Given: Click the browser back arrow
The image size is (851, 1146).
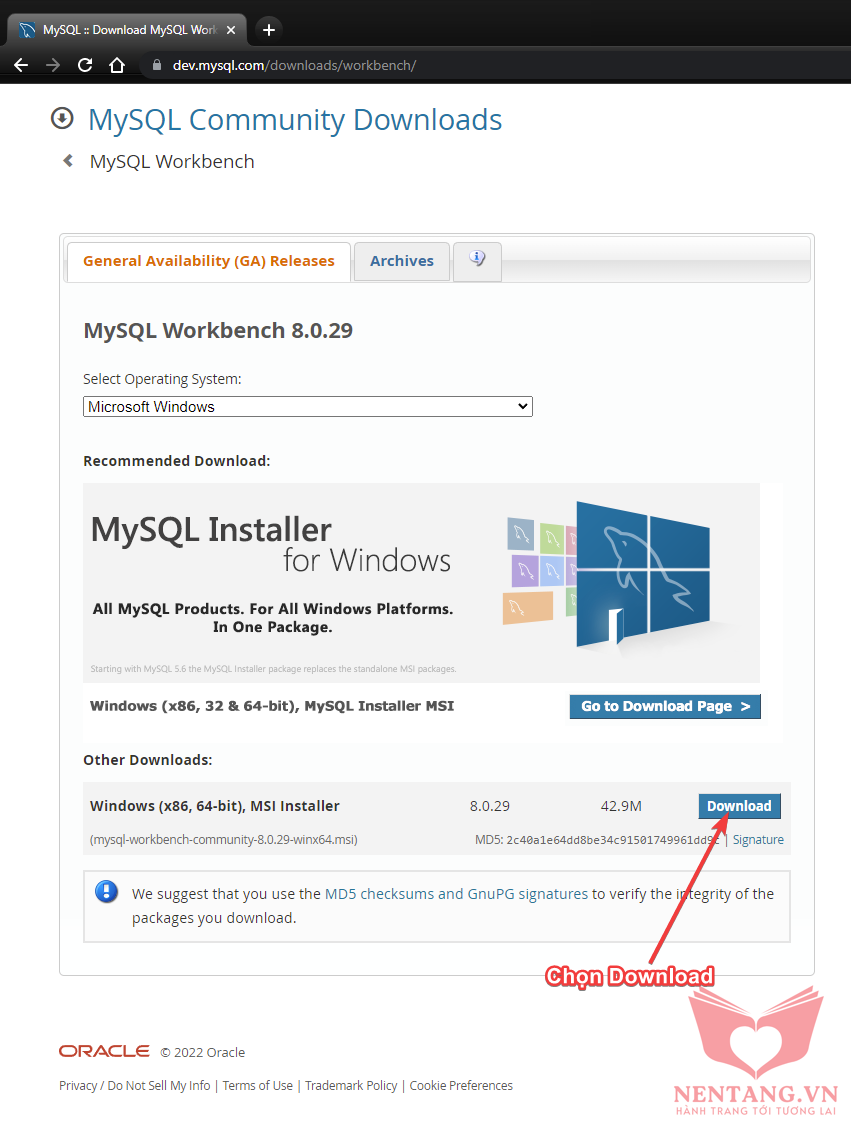Looking at the screenshot, I should coord(21,65).
